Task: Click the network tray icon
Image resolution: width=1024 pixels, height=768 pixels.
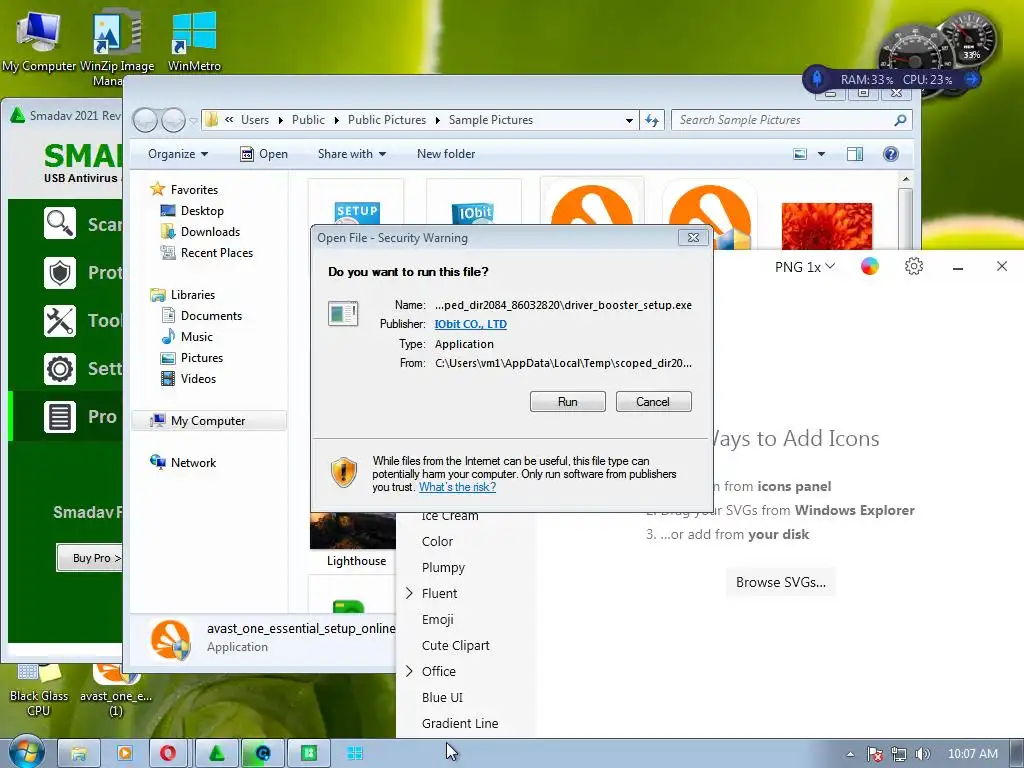Action: (899, 754)
